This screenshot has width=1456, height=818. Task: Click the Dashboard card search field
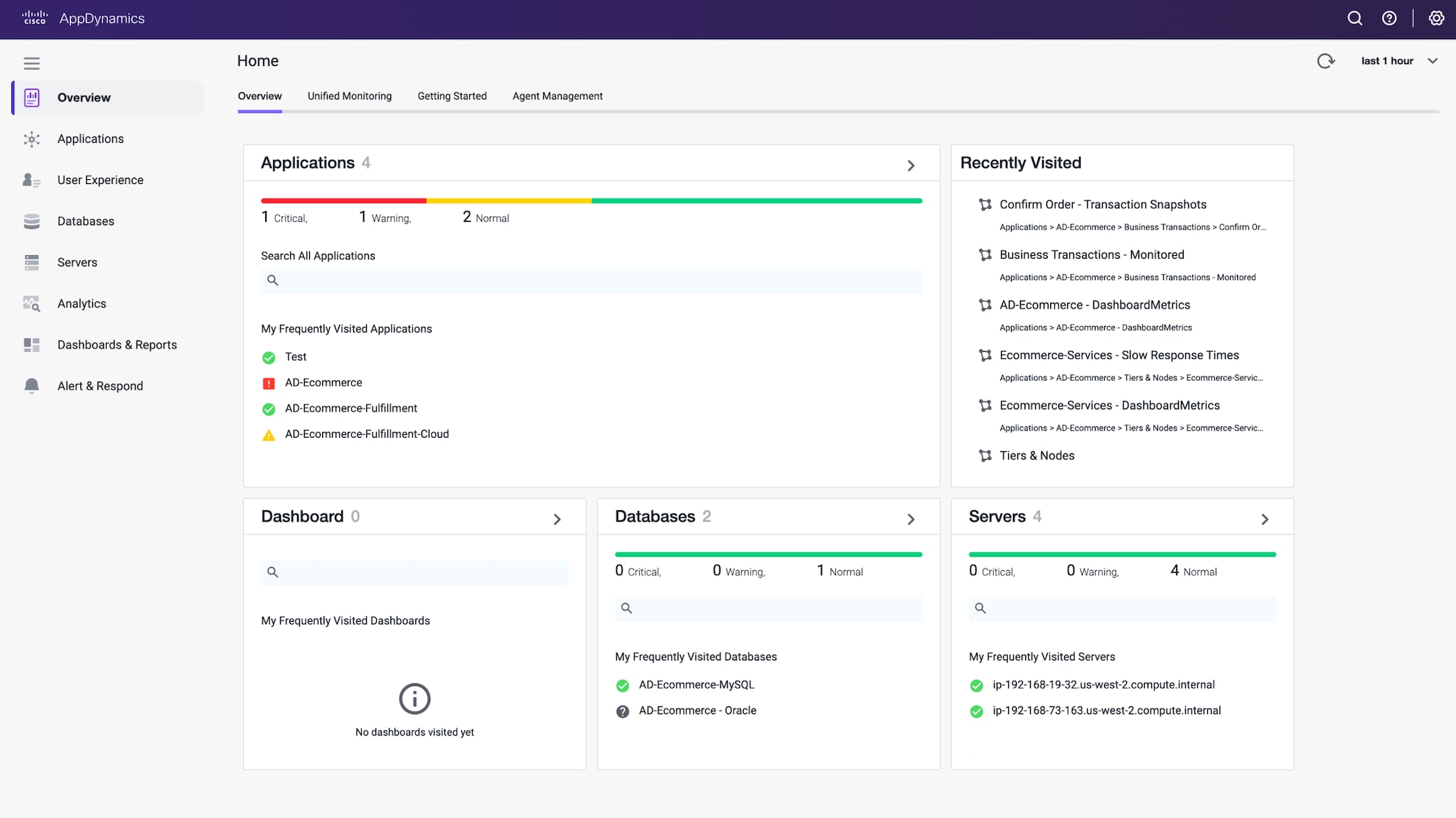414,573
